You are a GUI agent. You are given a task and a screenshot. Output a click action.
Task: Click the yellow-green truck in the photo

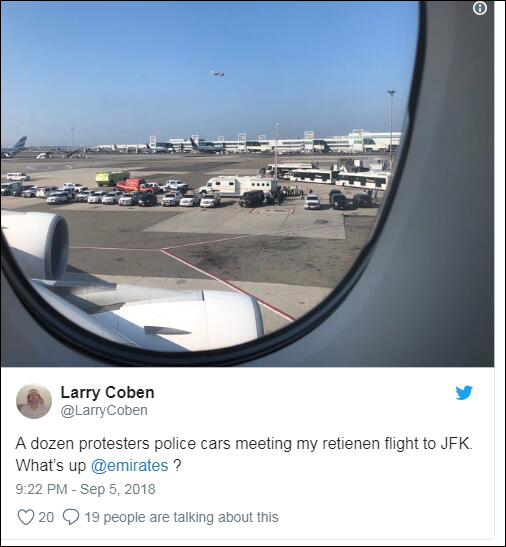coord(112,178)
